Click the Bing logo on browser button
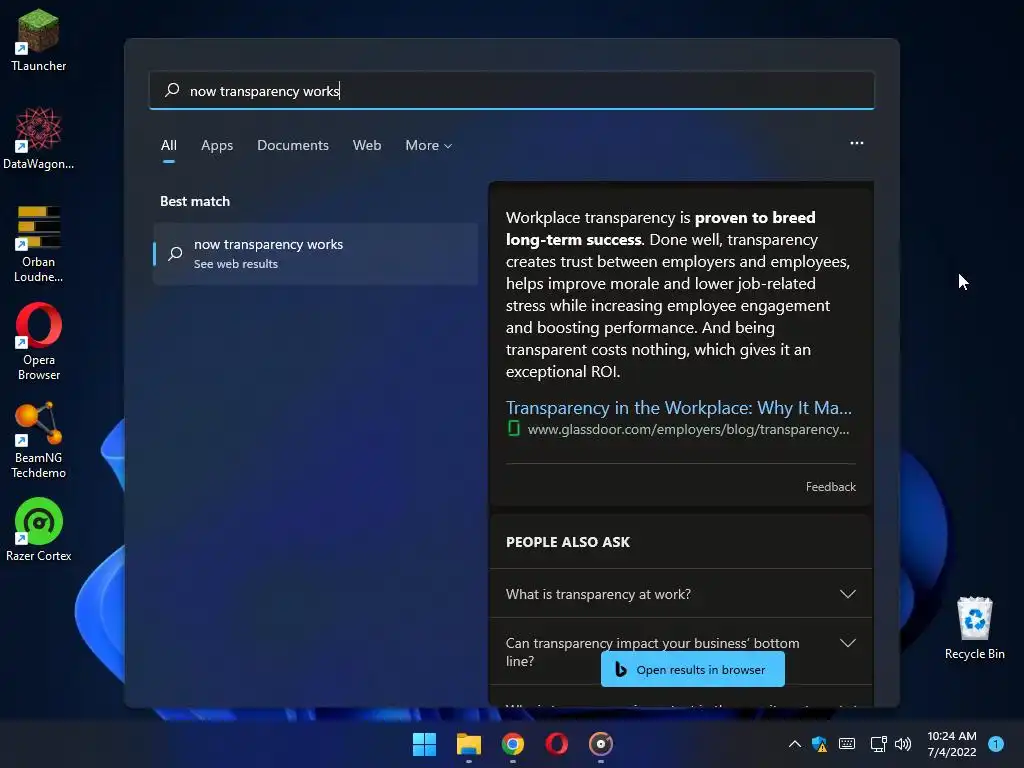1024x768 pixels. click(620, 669)
